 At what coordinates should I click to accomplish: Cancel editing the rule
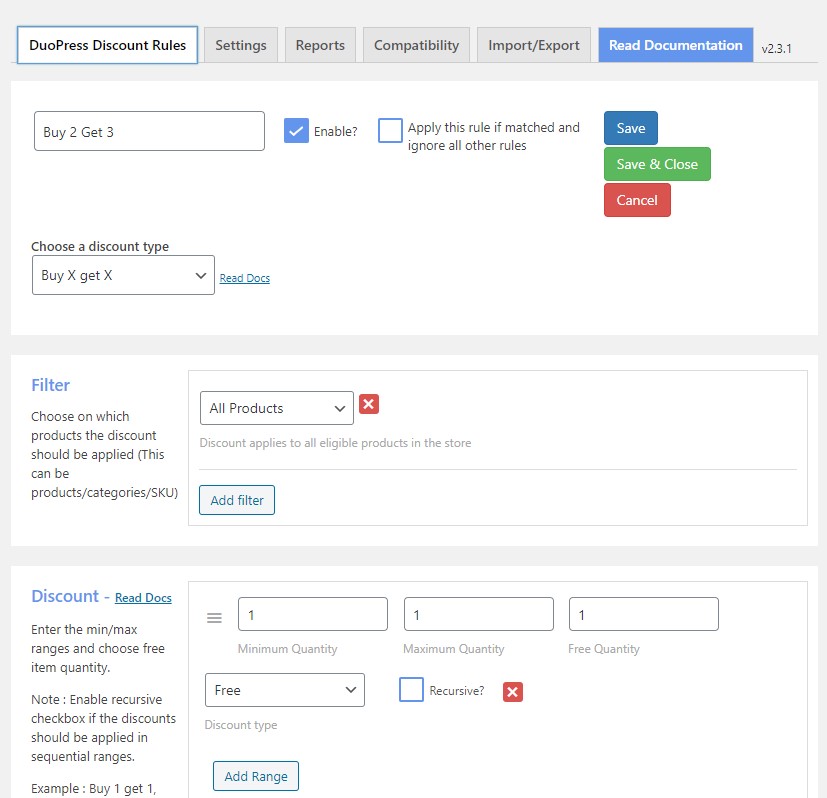coord(637,200)
